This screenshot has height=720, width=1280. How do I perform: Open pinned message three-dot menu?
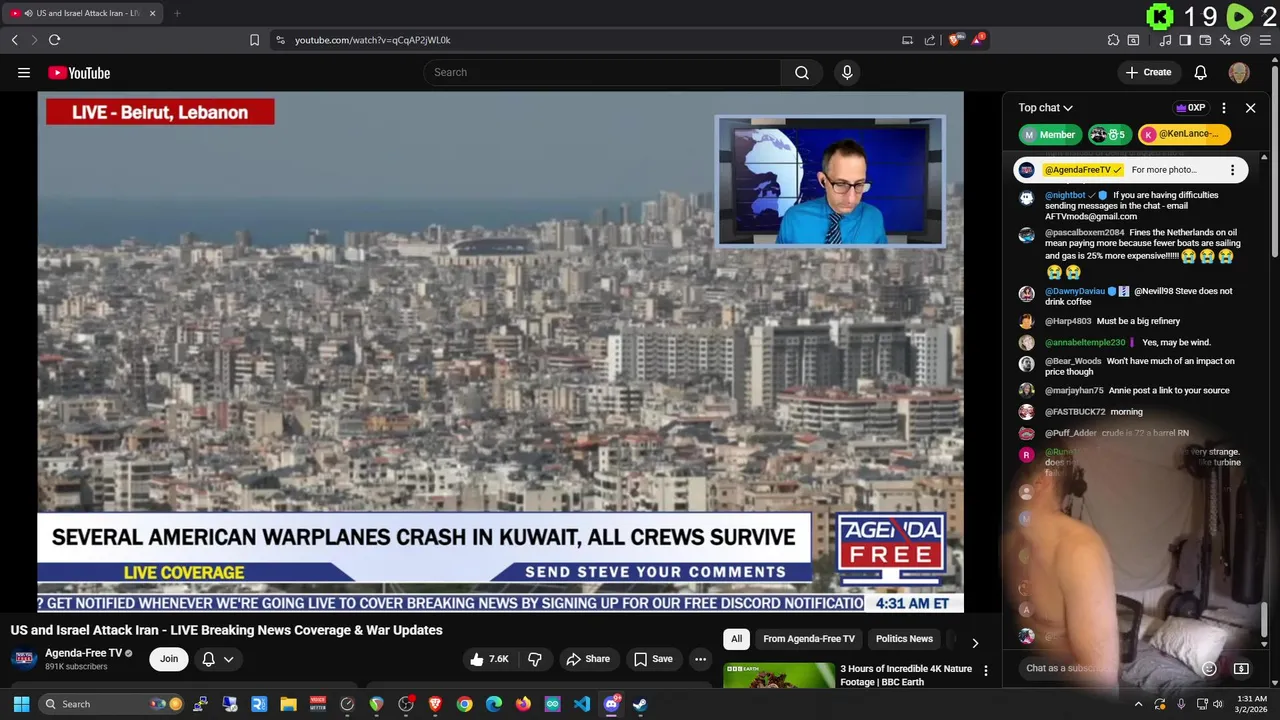tap(1232, 170)
